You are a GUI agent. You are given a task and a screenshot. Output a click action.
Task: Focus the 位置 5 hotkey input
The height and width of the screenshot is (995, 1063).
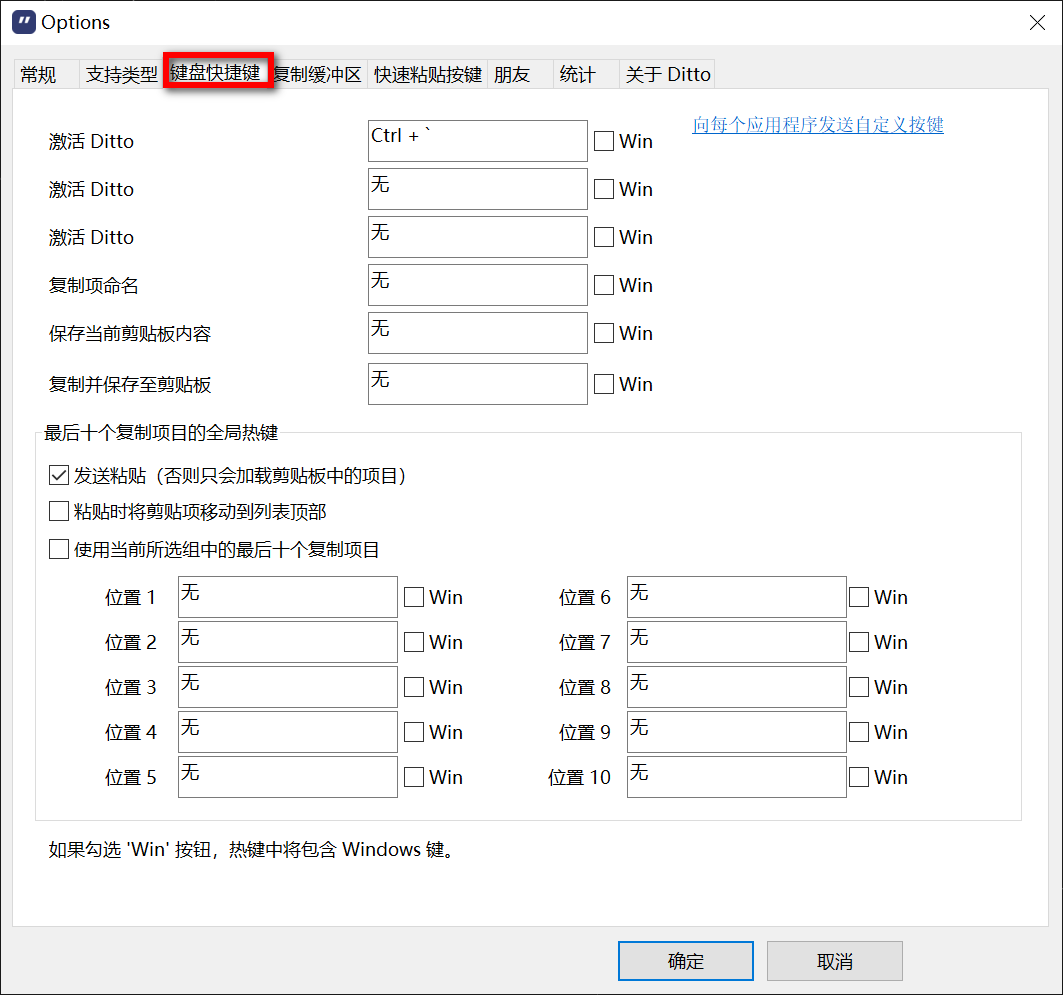click(288, 777)
